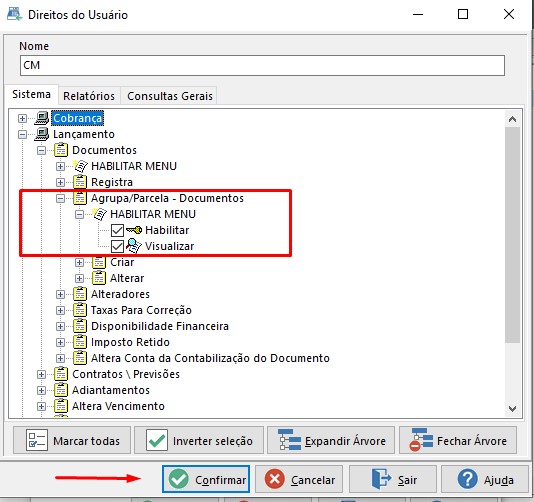Image resolution: width=534 pixels, height=502 pixels.
Task: Click the clipboard icon of Agrupa/Parcela - Documentos
Action: [80, 198]
